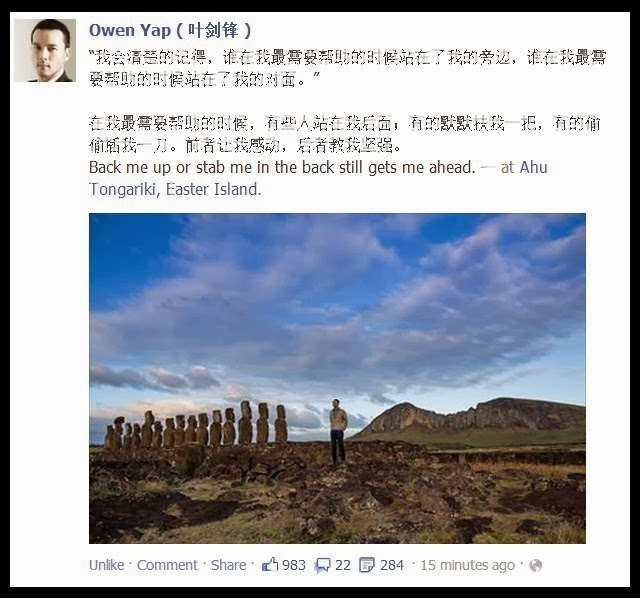Click the row of moai statues in photo
The height and width of the screenshot is (599, 640).
[196, 425]
